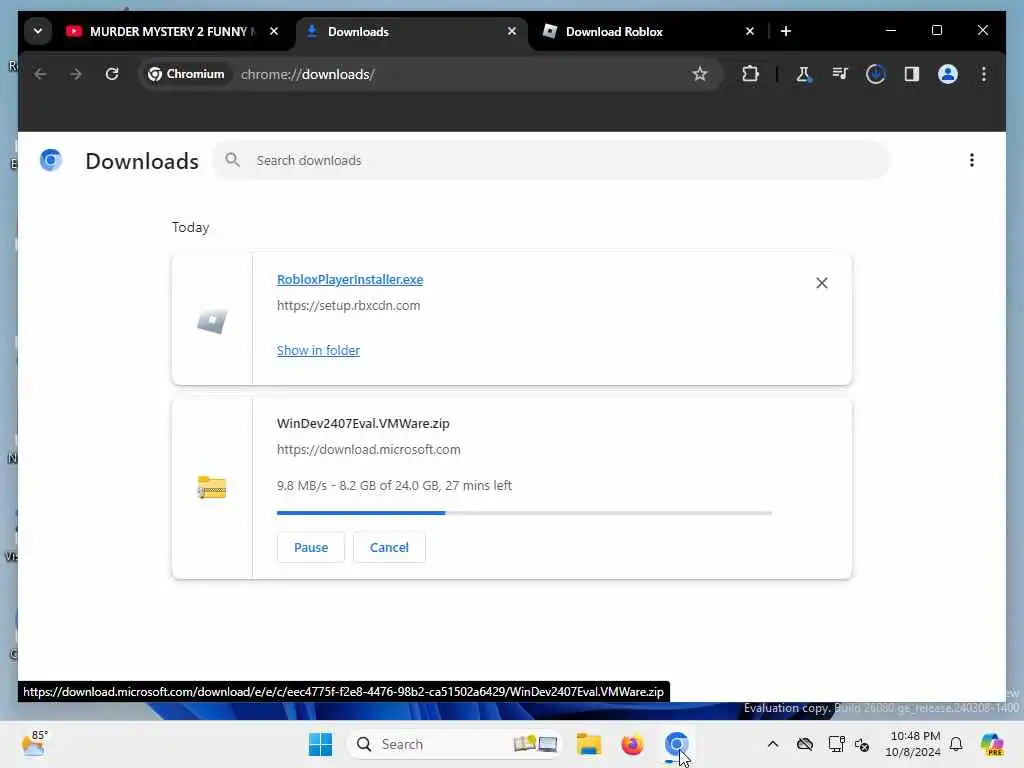Screen dimensions: 1024x768
Task: Click the WinDev2407Eval.VMWare.zip file name
Action: 363,423
